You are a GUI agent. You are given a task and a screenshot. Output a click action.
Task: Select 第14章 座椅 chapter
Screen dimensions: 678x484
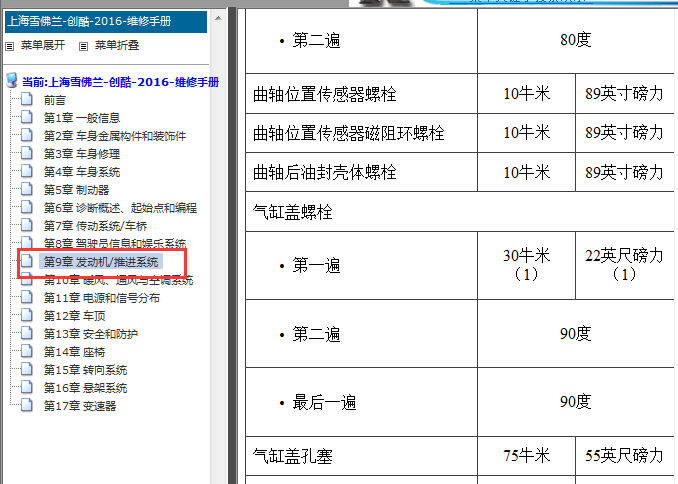tap(74, 353)
